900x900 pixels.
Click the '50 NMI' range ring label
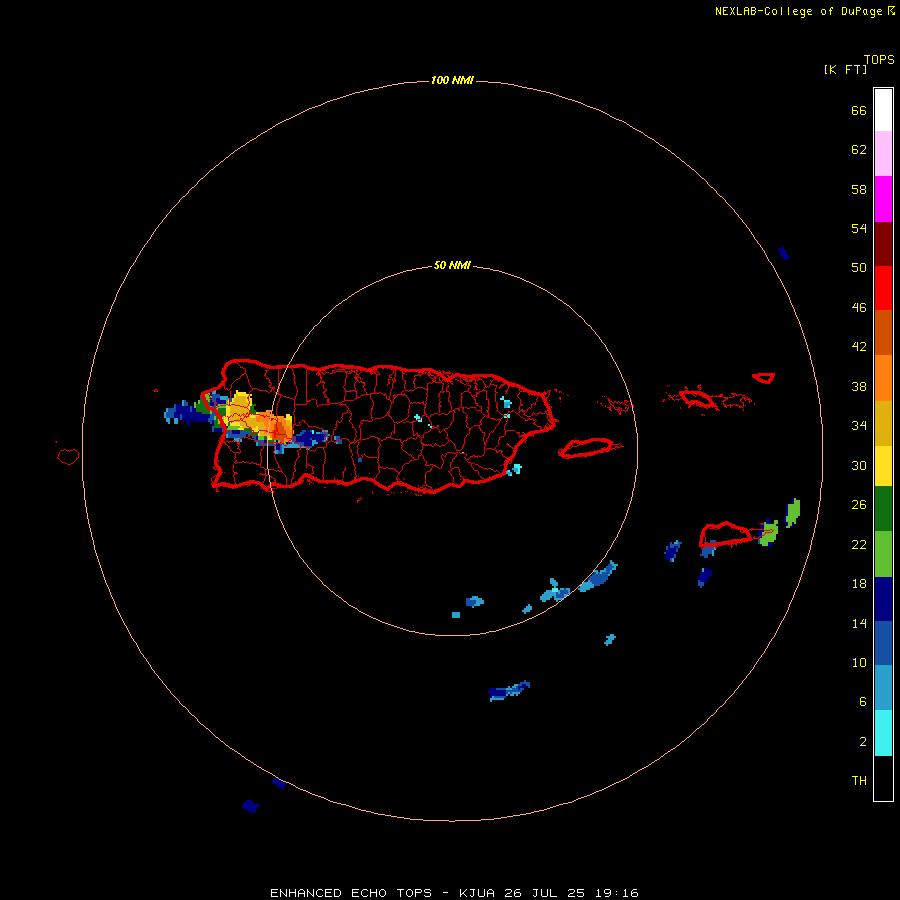pos(452,265)
